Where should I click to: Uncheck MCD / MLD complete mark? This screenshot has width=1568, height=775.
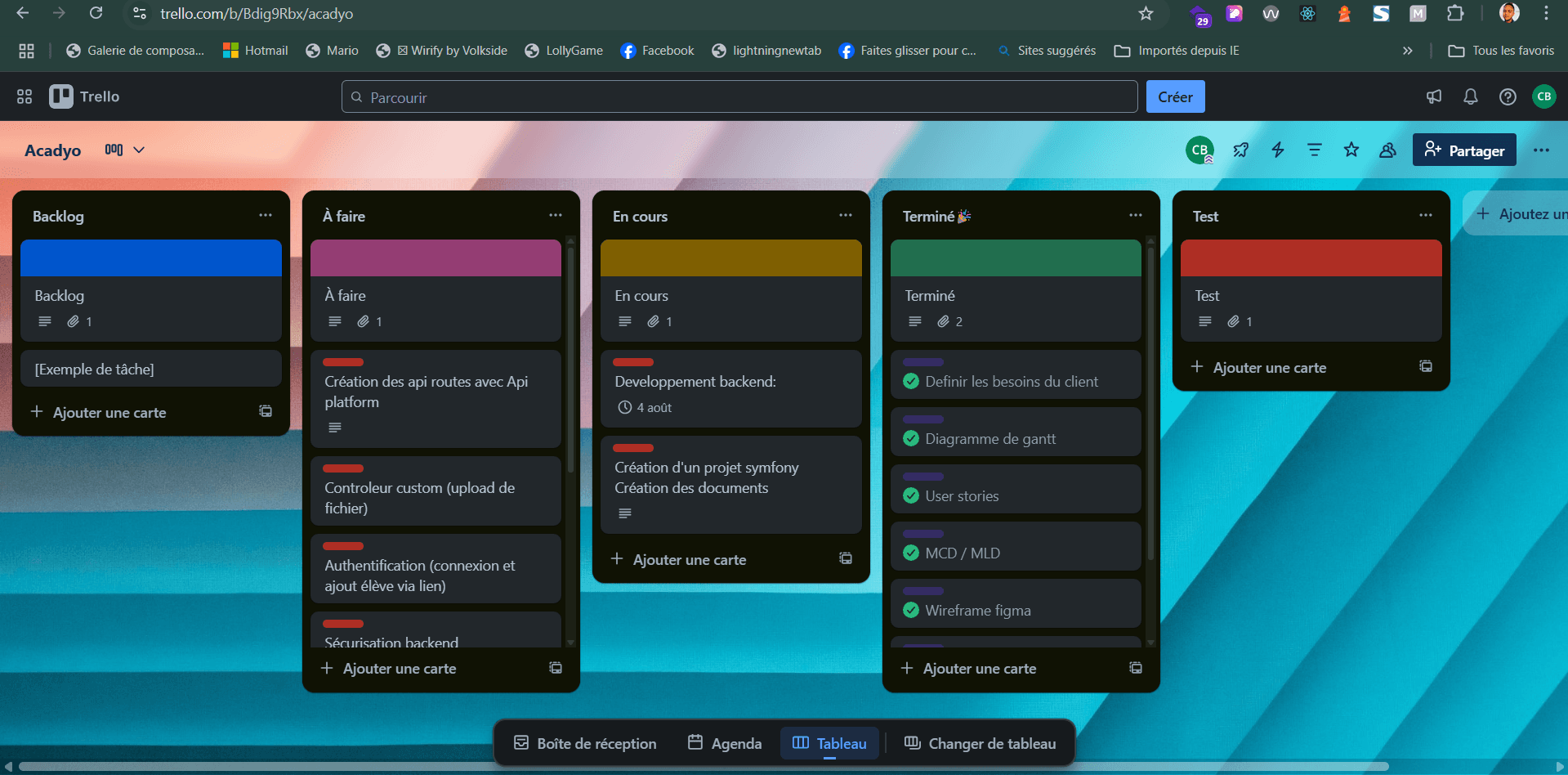(x=911, y=553)
